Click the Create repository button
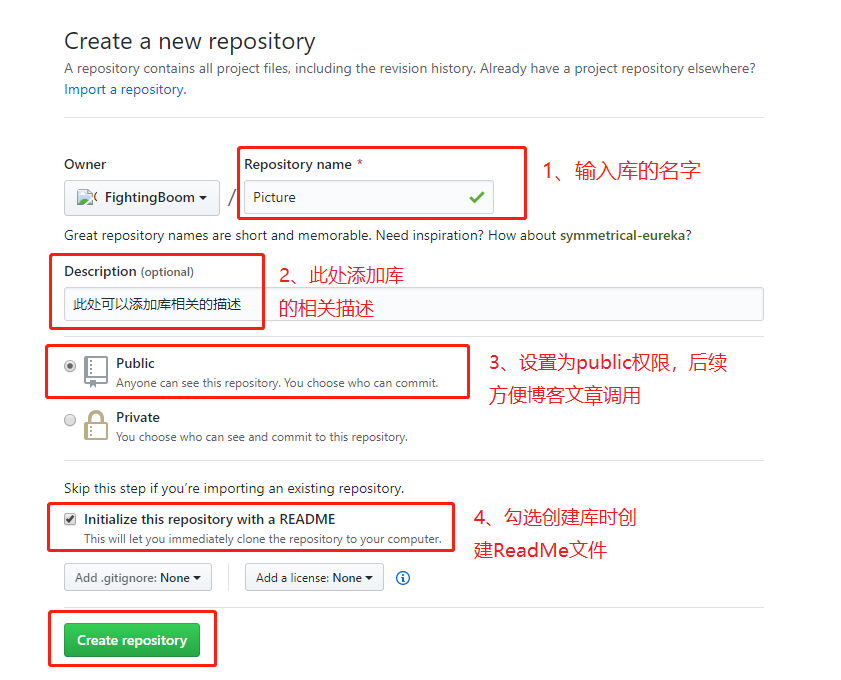This screenshot has height=680, width=841. pyautogui.click(x=132, y=640)
